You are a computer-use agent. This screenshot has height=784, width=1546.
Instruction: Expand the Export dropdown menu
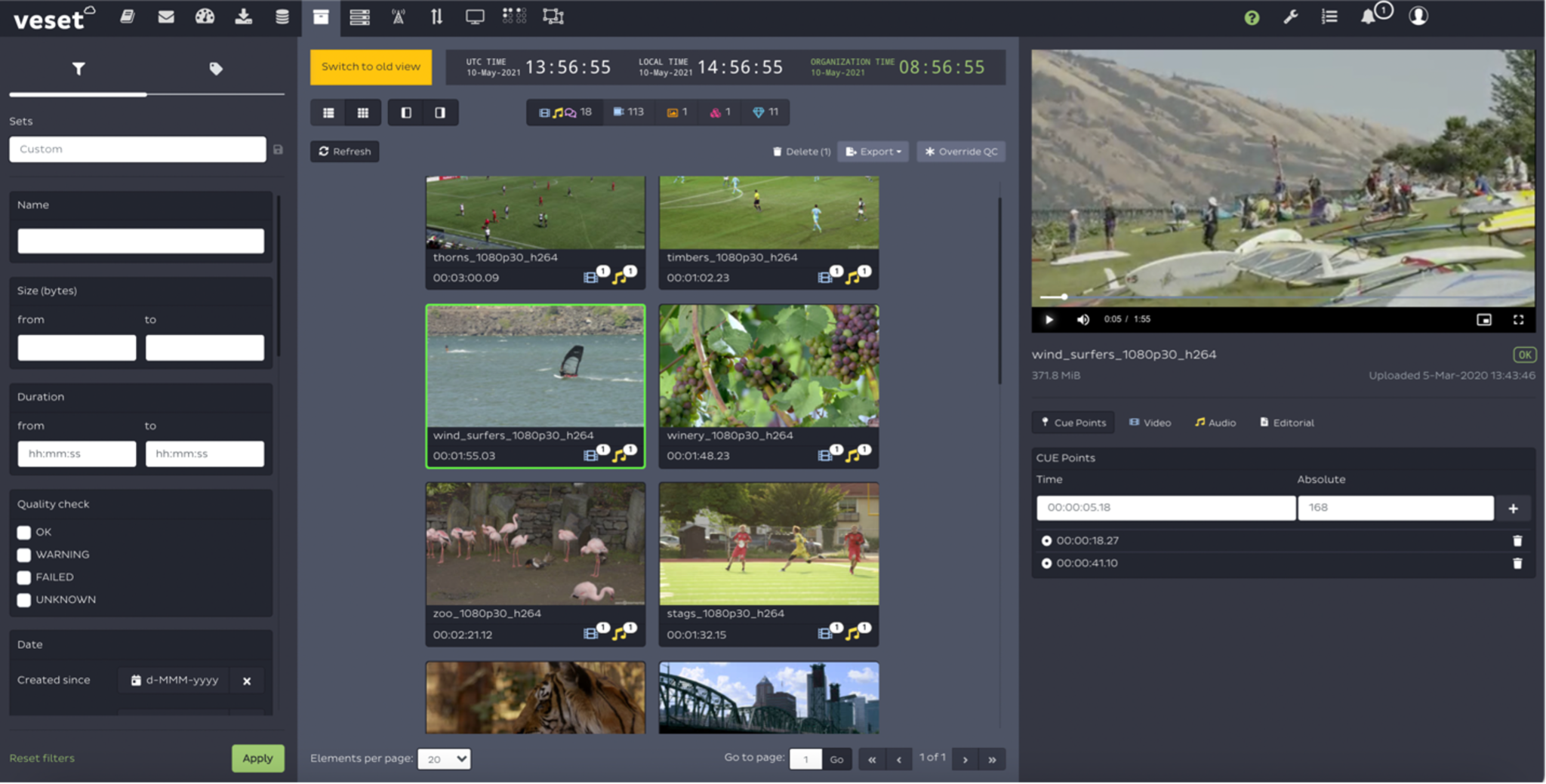tap(873, 152)
